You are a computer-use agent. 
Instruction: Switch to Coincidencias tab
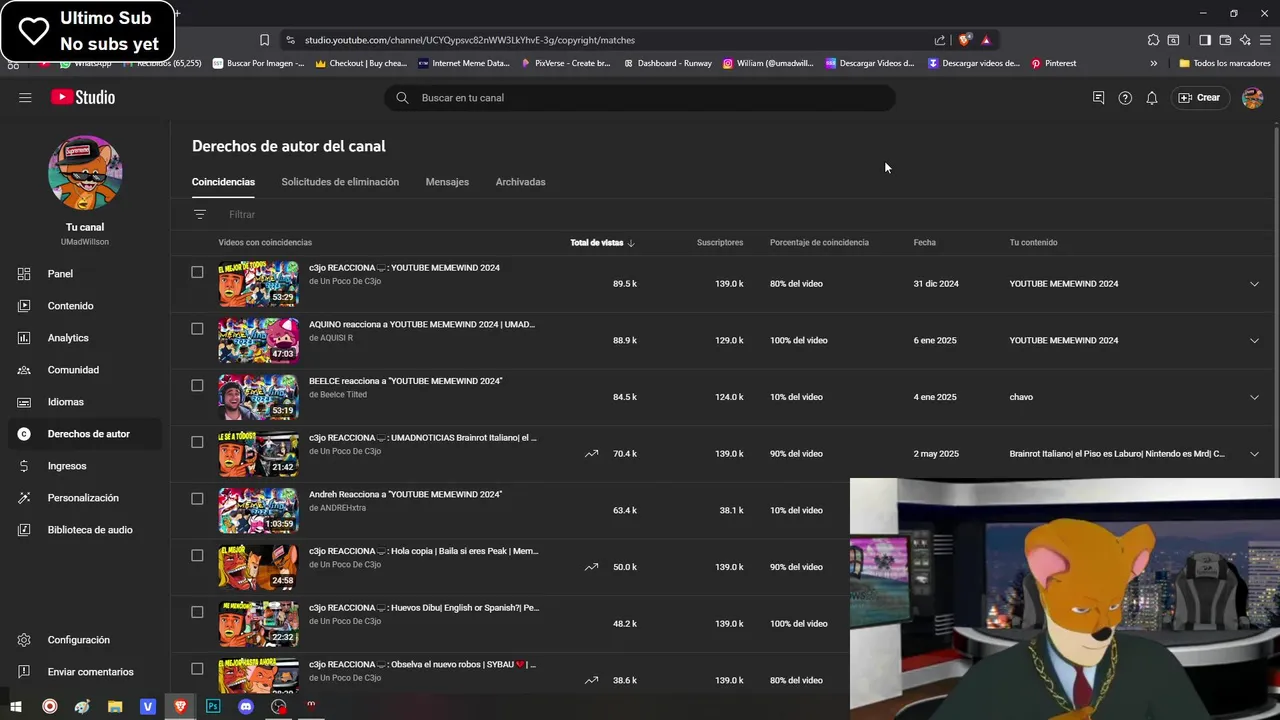click(x=223, y=182)
